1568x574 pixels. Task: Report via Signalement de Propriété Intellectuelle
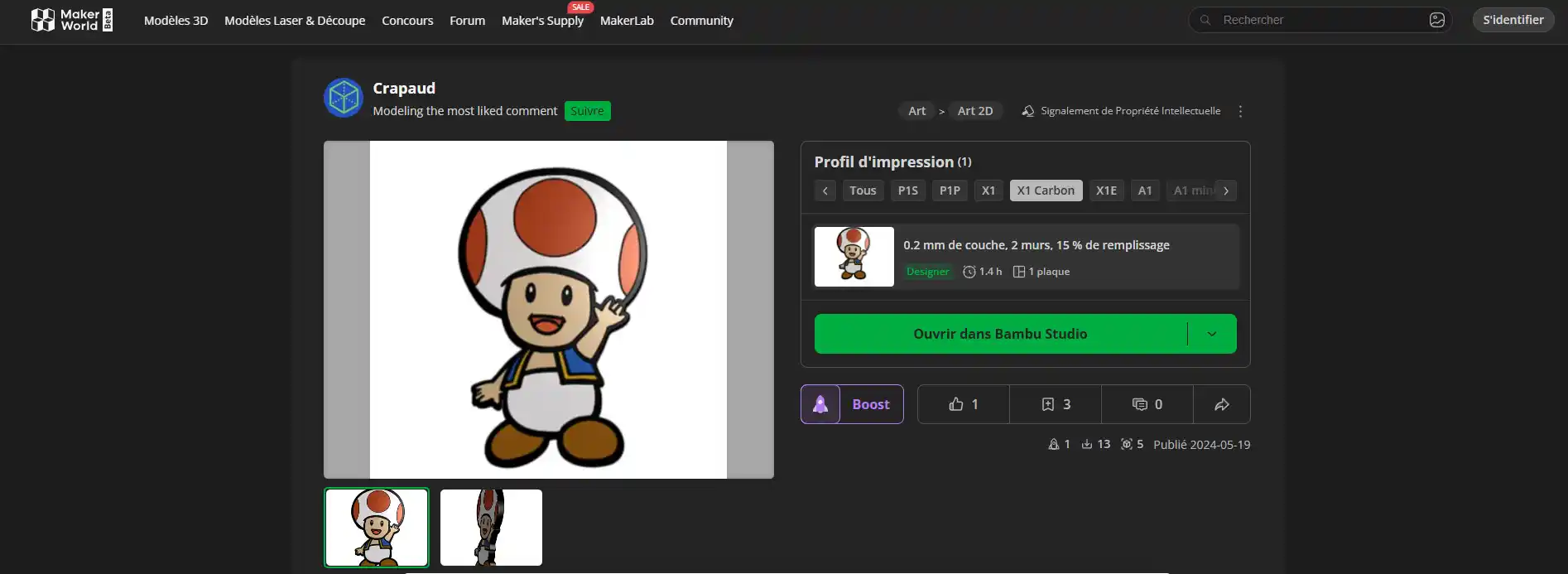(1121, 111)
